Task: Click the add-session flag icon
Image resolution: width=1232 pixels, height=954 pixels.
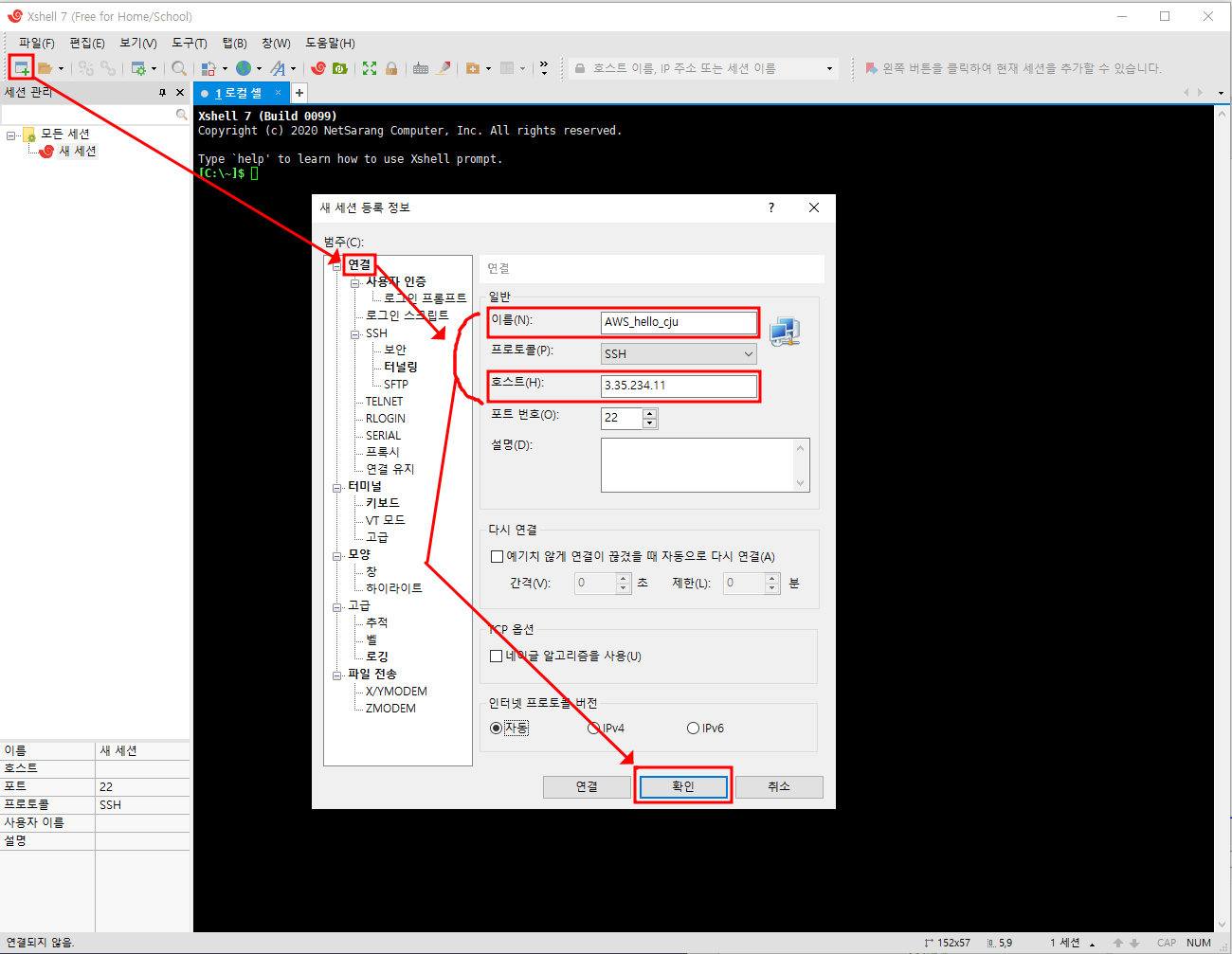Action: (871, 68)
